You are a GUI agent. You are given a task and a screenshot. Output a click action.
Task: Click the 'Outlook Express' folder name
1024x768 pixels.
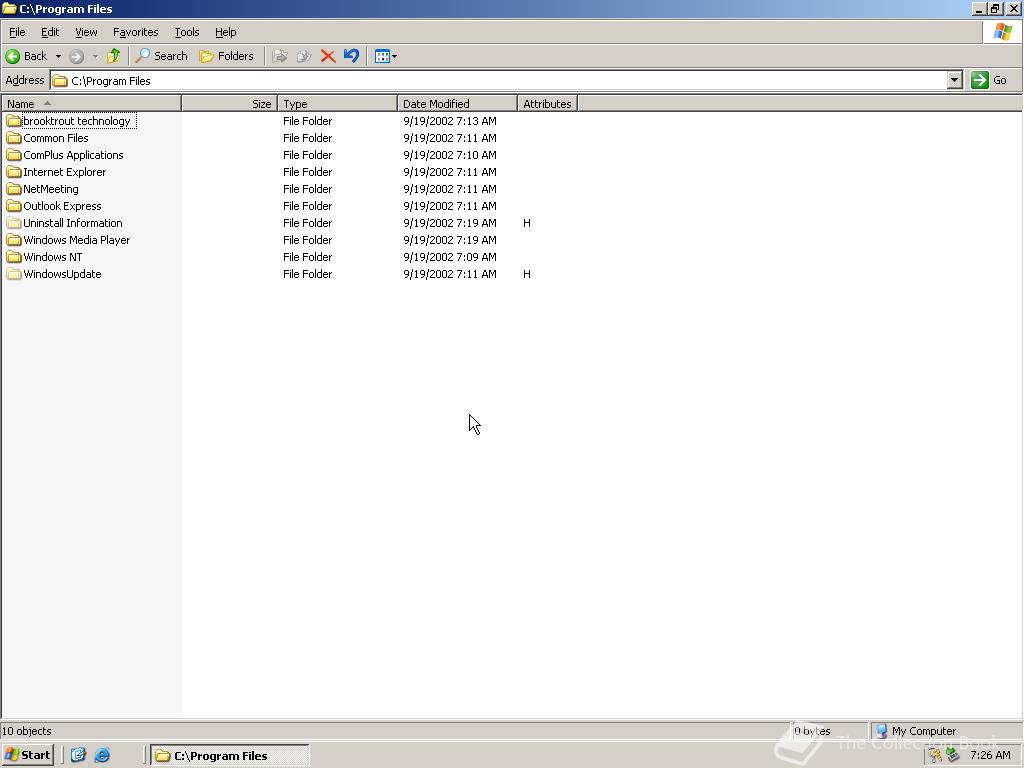point(63,206)
